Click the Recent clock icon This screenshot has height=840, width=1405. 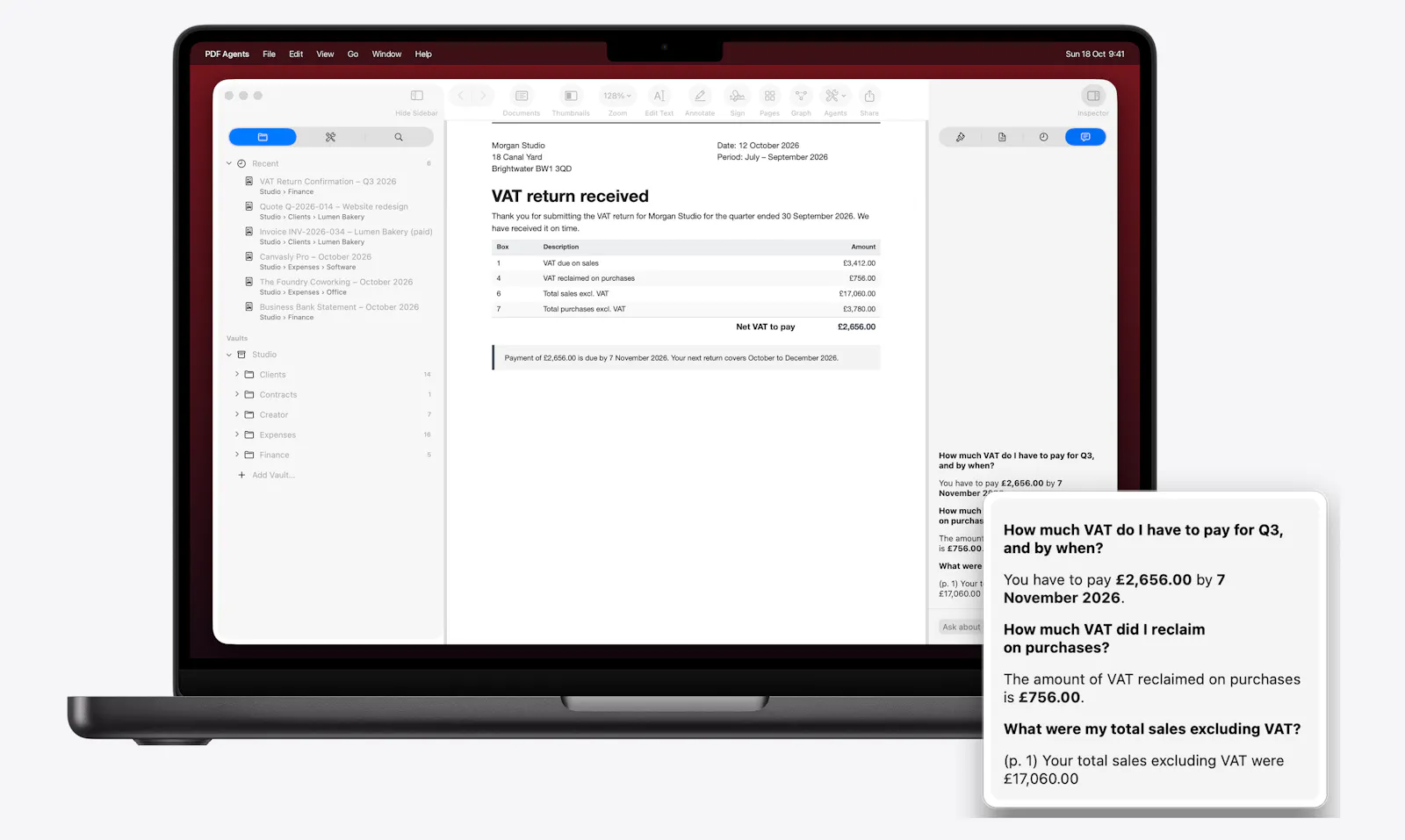[241, 163]
